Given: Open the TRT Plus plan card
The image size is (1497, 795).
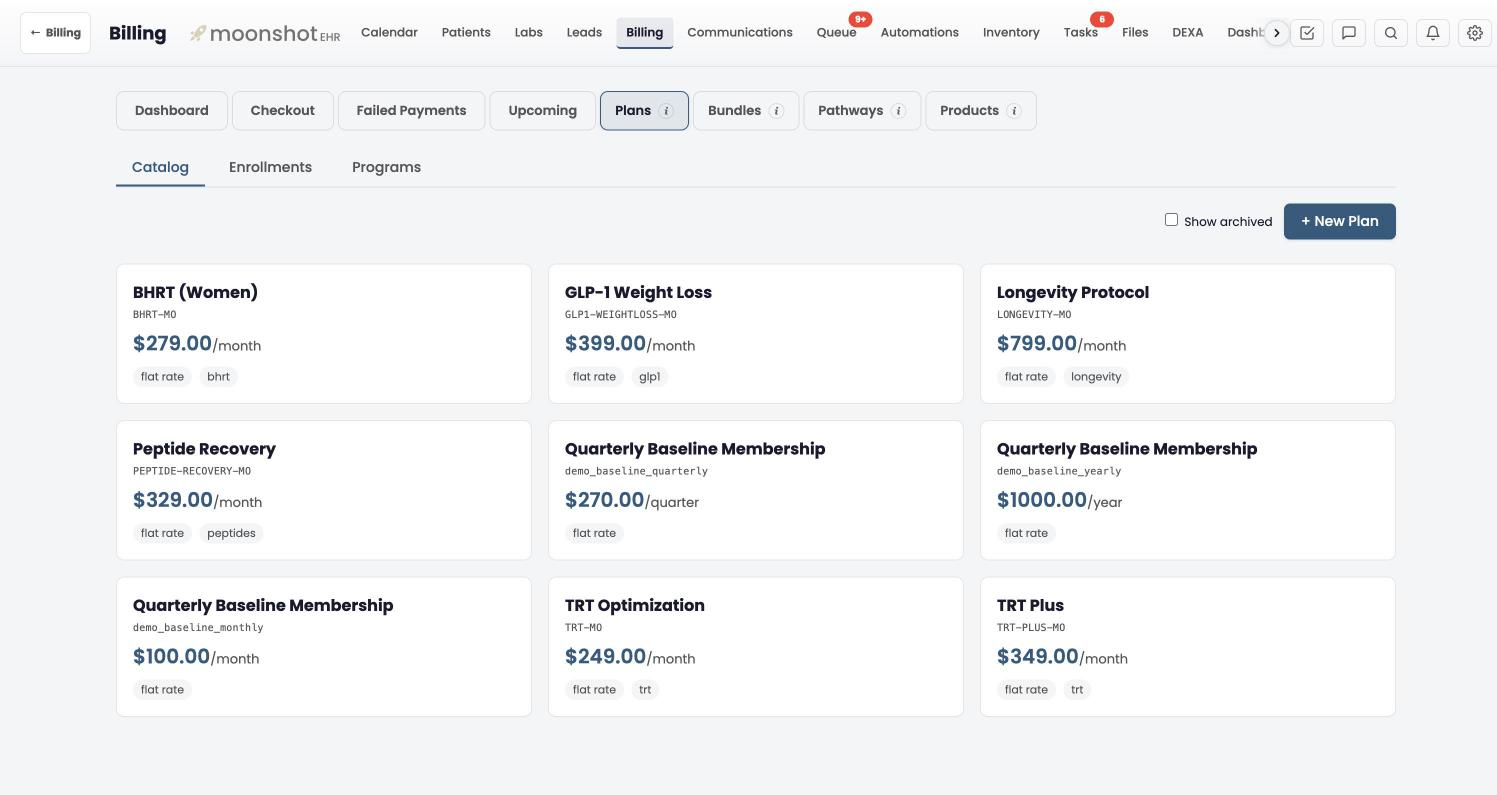Looking at the screenshot, I should pyautogui.click(x=1188, y=647).
